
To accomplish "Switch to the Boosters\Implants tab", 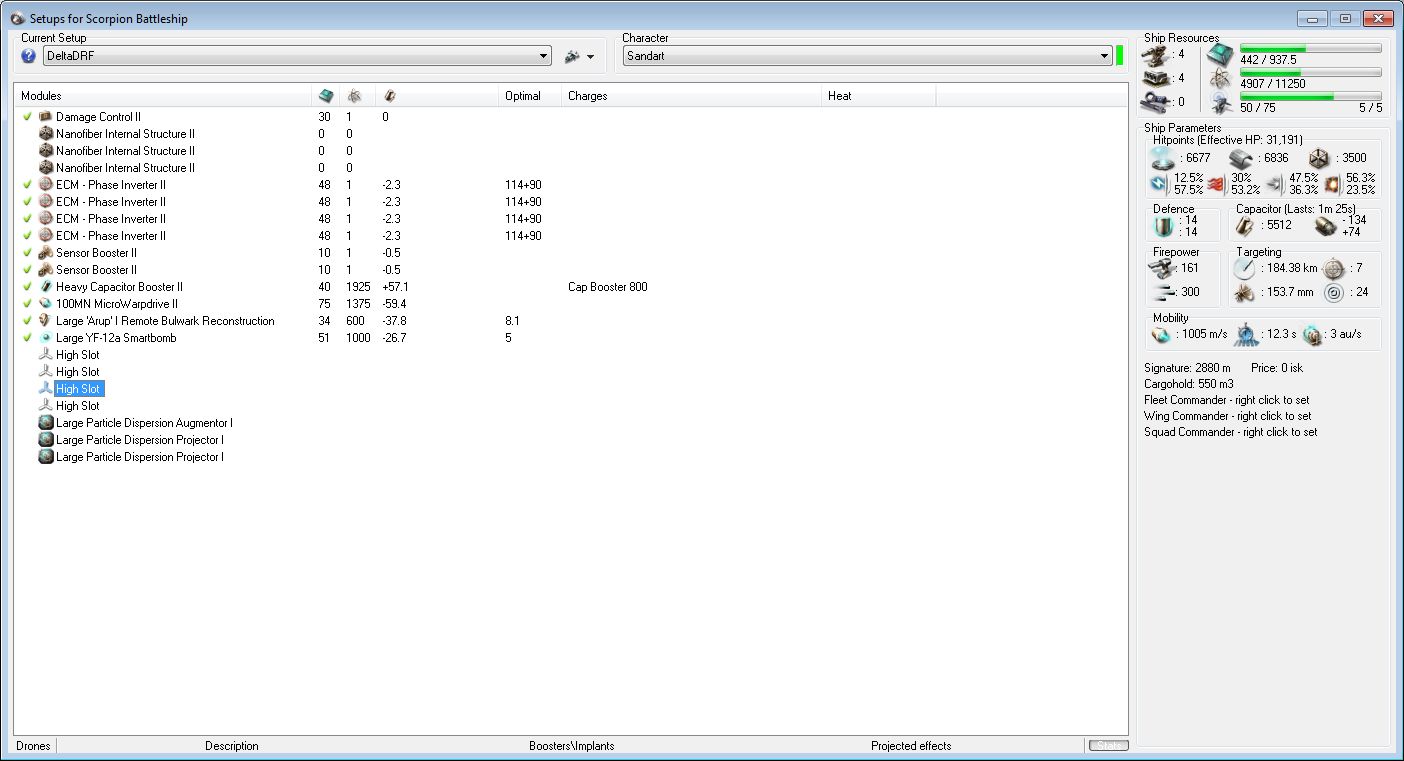I will pos(572,746).
